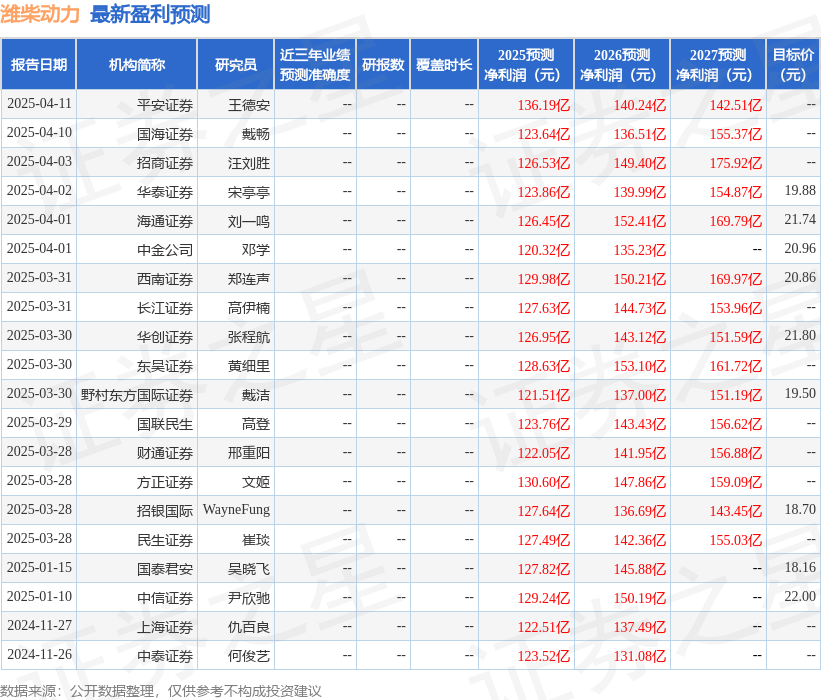Click researcher 何俊艺 name

click(x=237, y=656)
